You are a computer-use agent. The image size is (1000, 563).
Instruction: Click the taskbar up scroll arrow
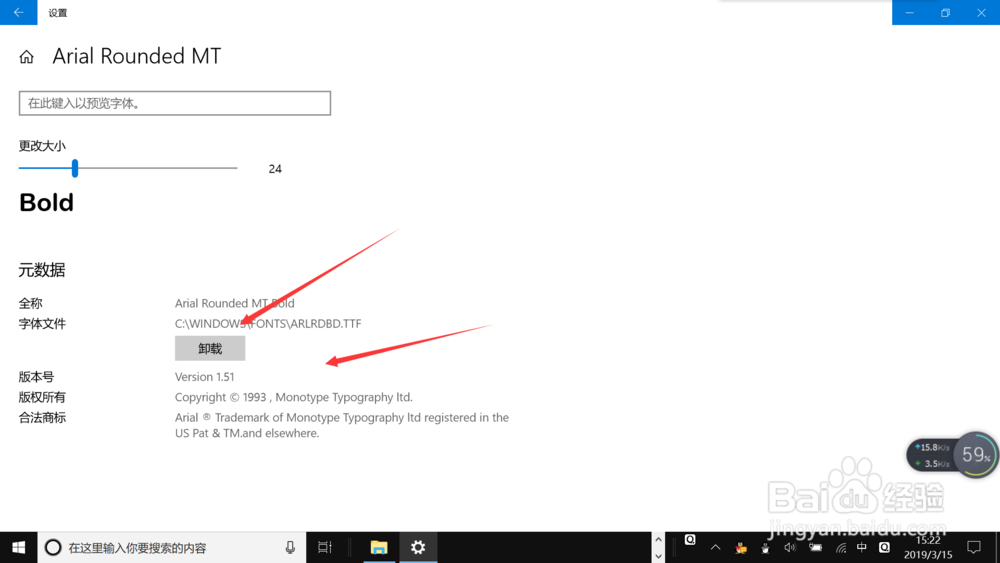tap(658, 539)
